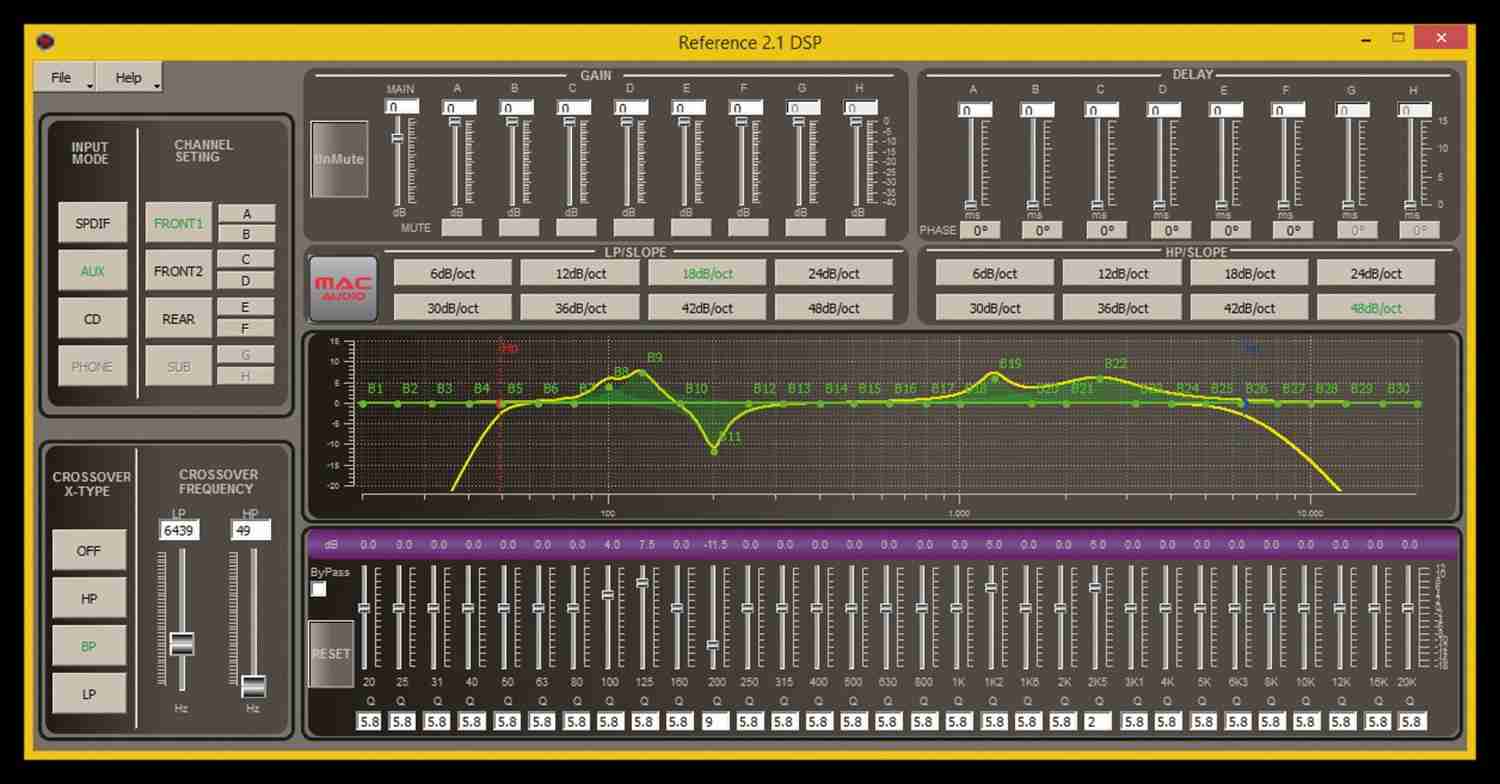Select LP slope 24dB/oct
This screenshot has height=784, width=1500.
[834, 273]
